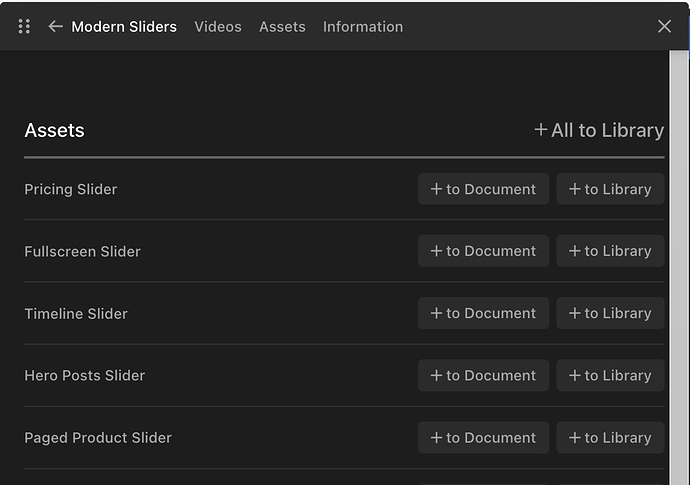Save Fullscreen Slider to Library
This screenshot has height=485, width=690.
610,251
